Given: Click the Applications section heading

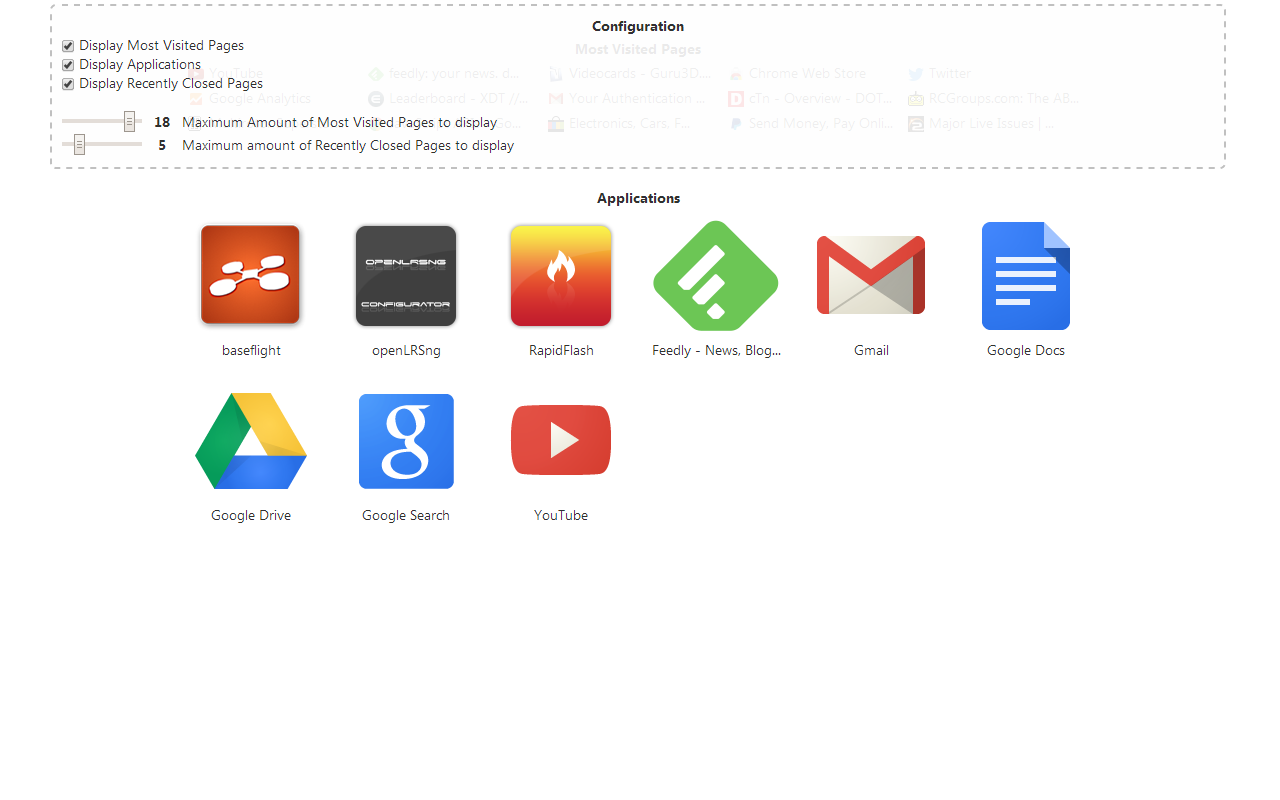Looking at the screenshot, I should [639, 198].
